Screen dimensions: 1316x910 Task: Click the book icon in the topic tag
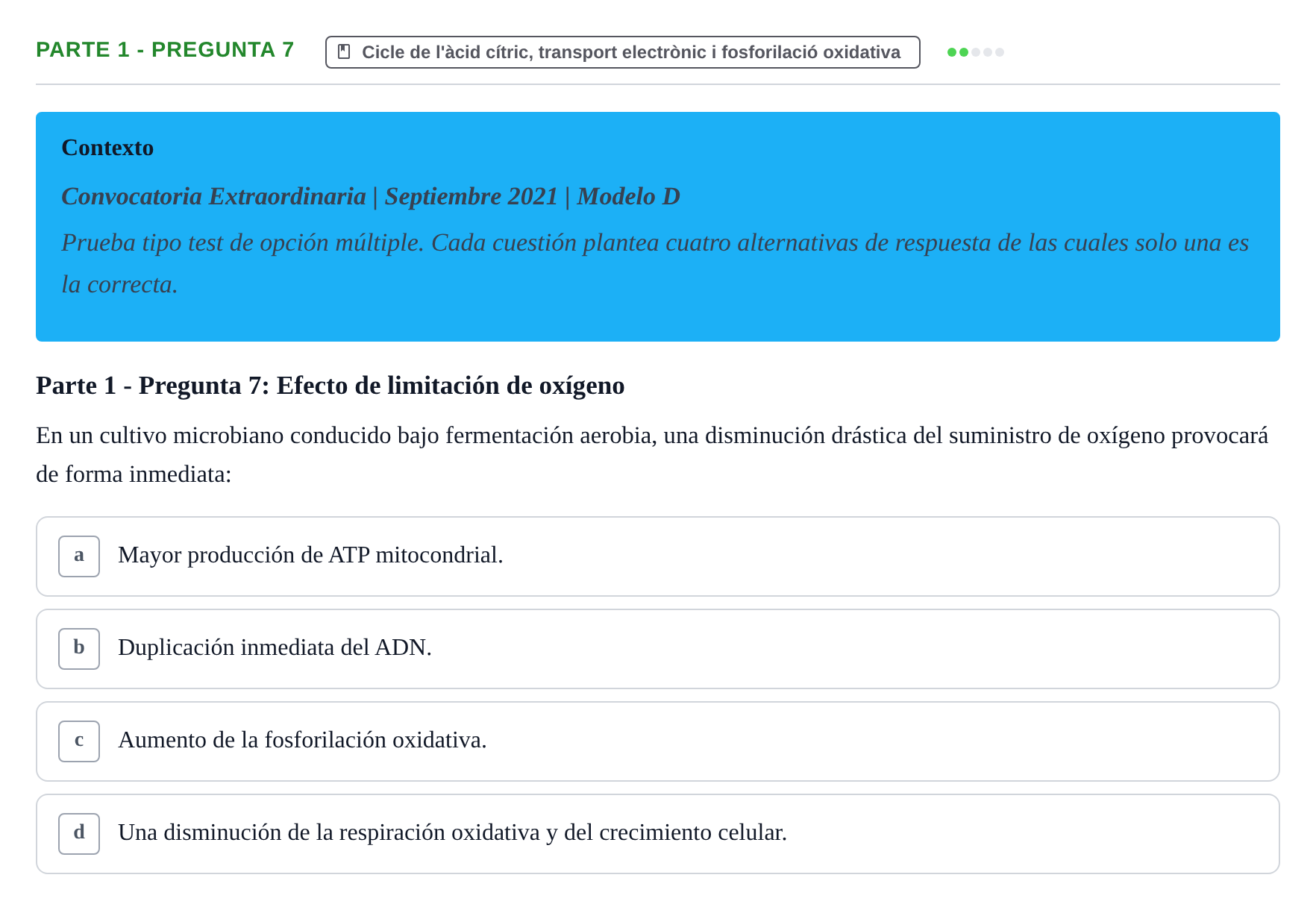tap(344, 52)
